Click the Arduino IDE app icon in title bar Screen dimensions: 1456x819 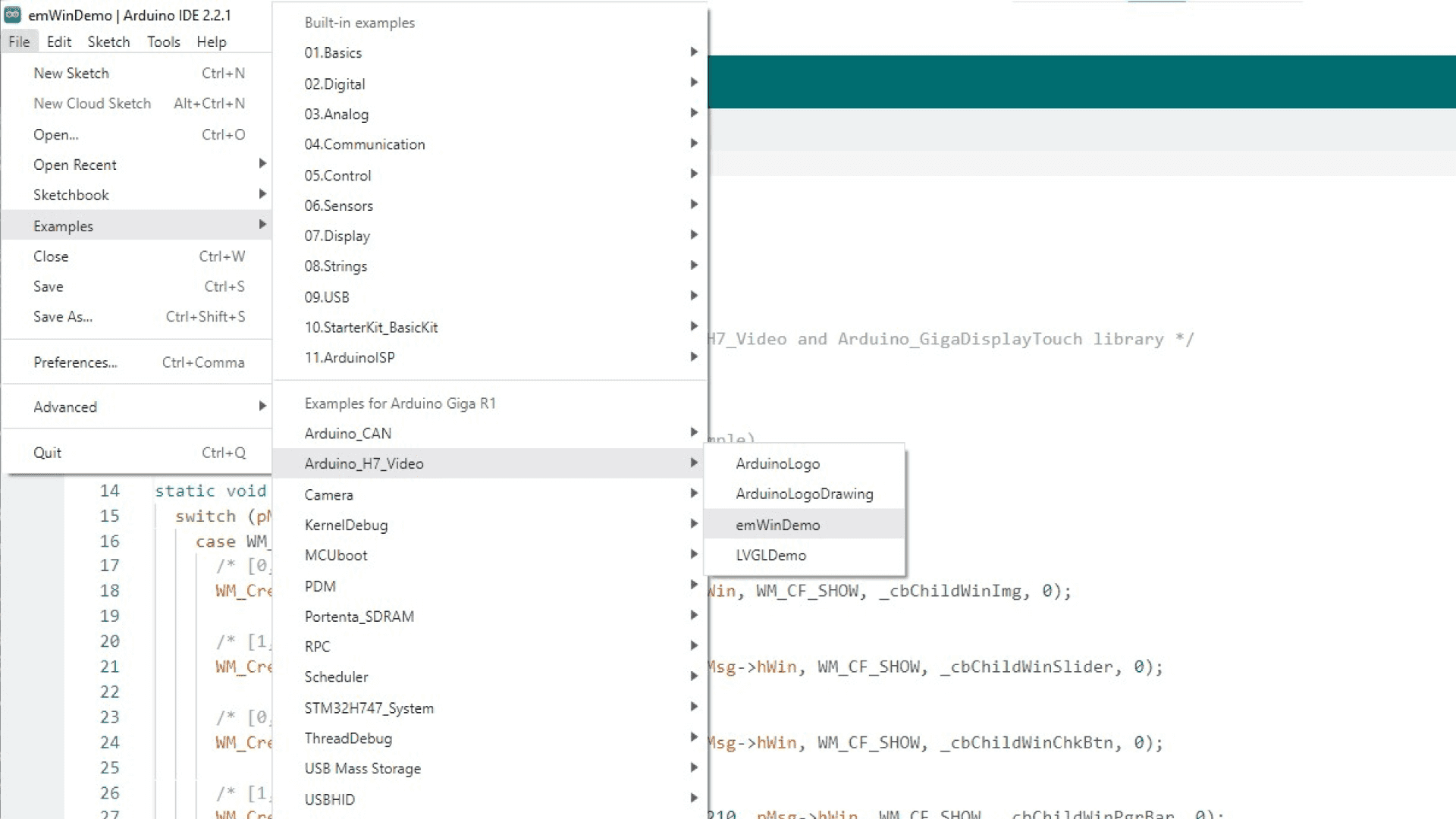(13, 14)
